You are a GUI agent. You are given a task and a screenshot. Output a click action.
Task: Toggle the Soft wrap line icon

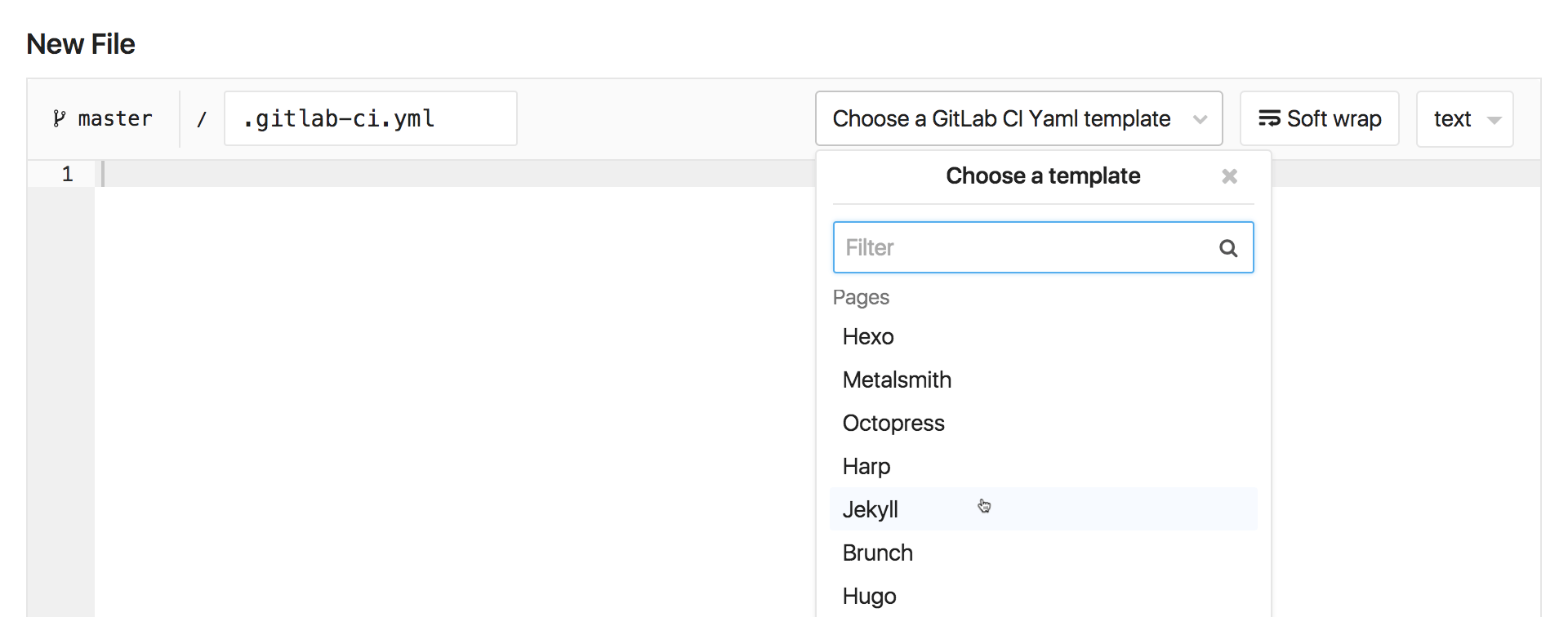click(1269, 118)
